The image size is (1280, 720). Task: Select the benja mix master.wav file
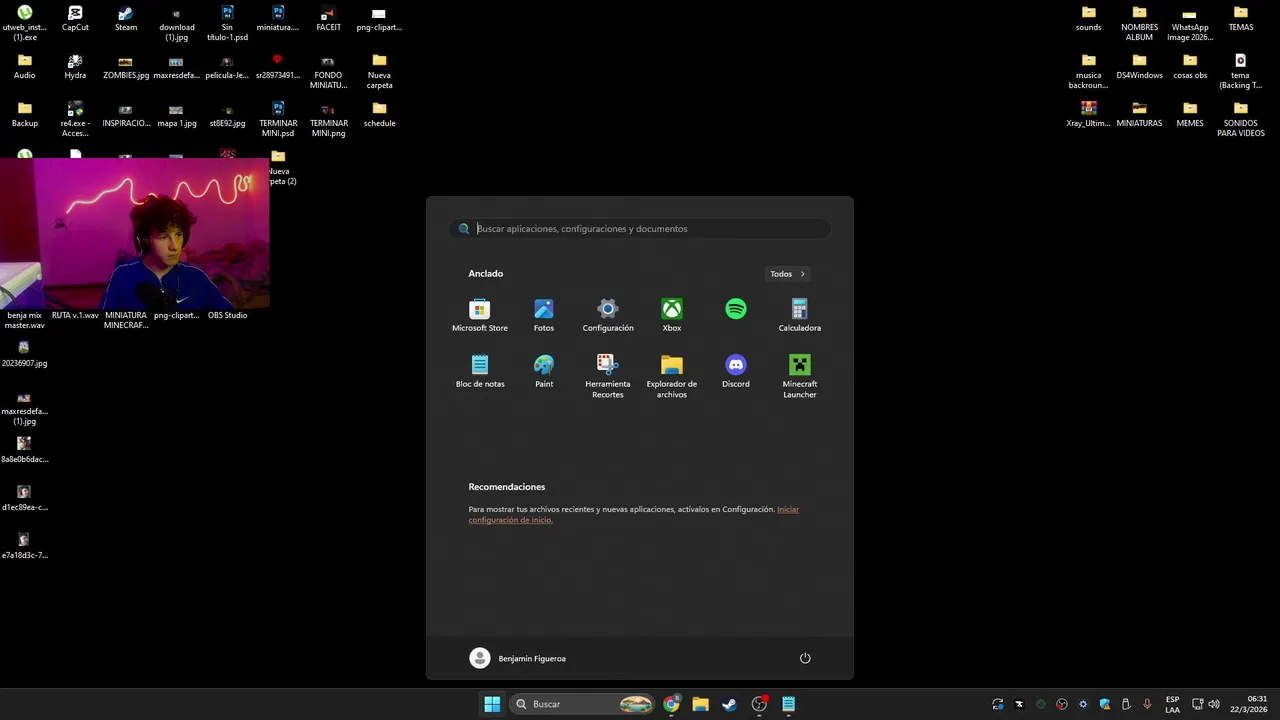pos(25,320)
